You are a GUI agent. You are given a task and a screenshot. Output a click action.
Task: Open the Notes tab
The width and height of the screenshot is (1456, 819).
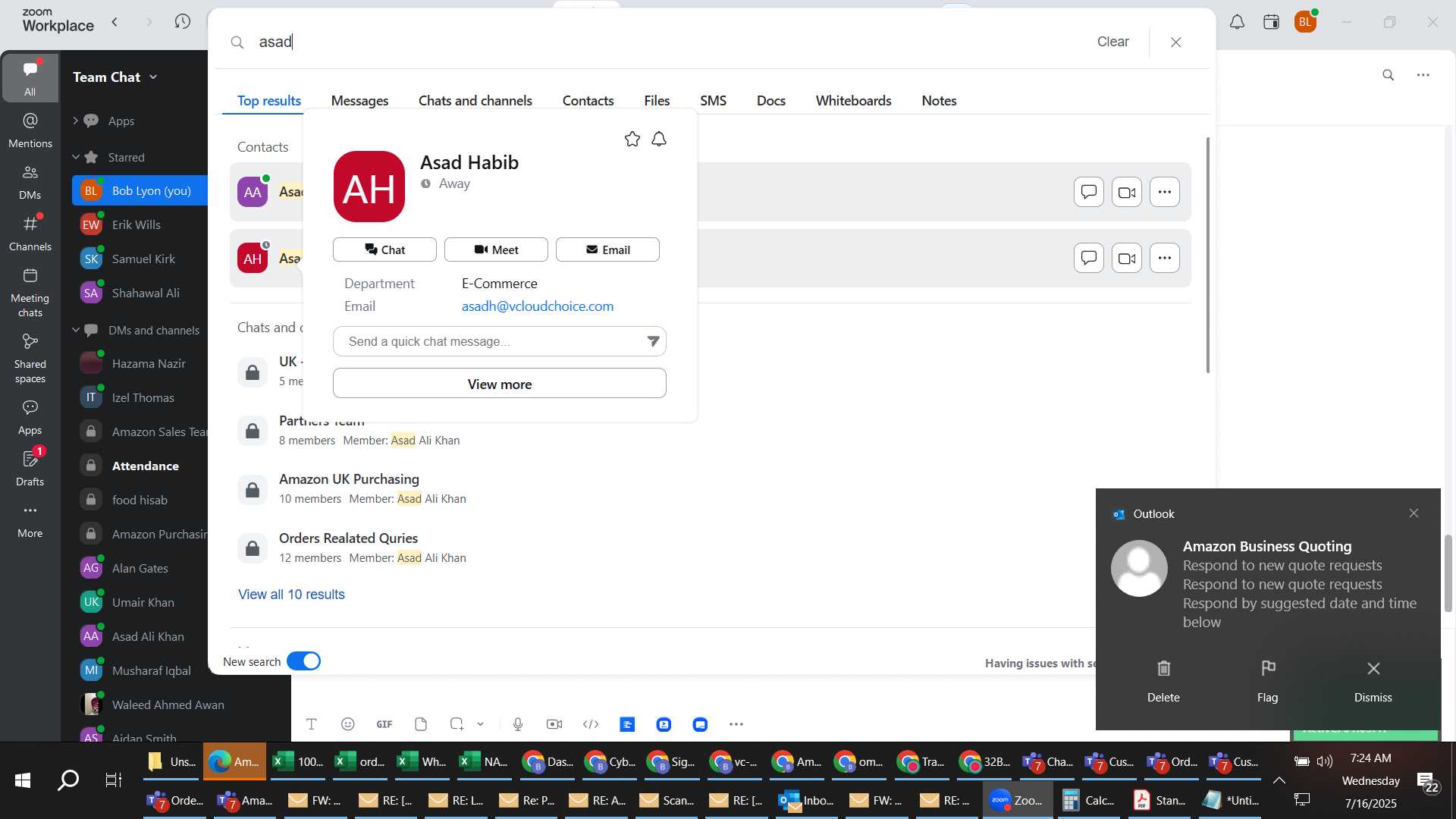939,101
